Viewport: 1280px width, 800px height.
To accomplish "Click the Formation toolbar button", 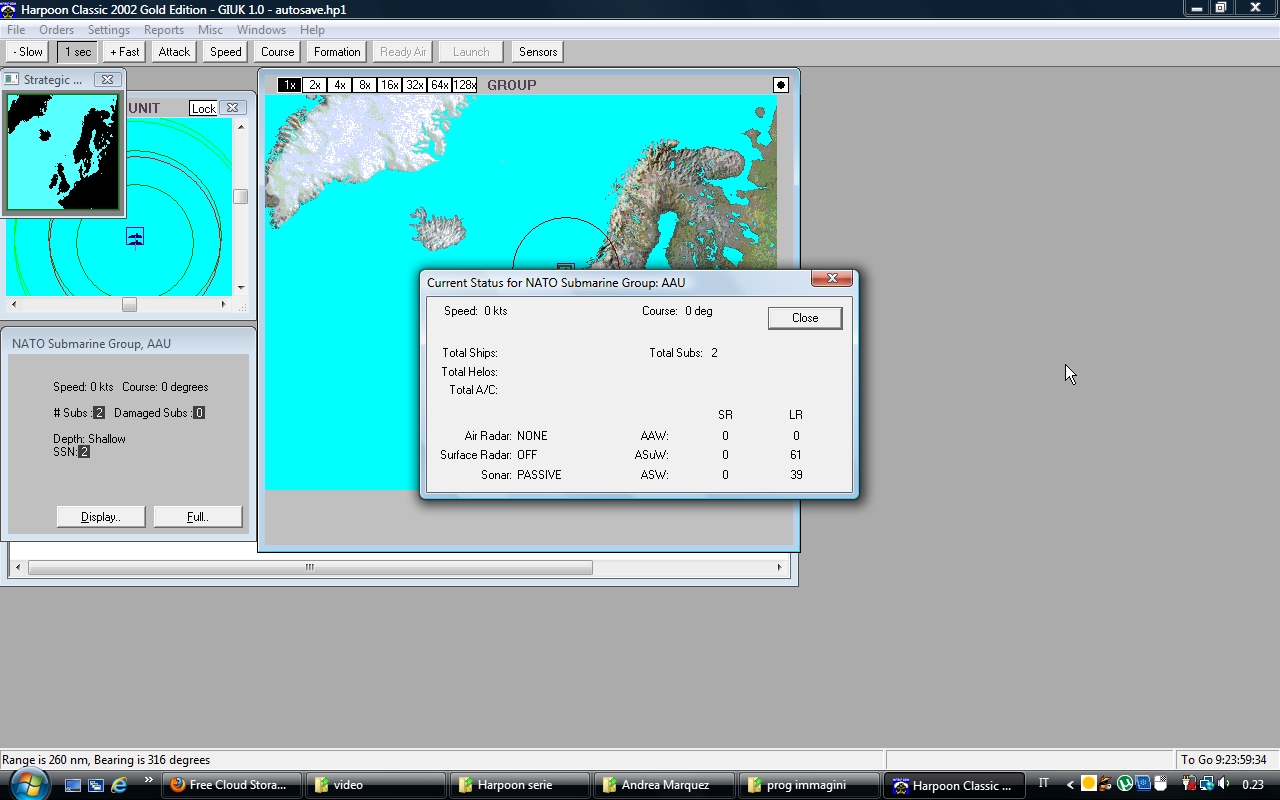I will click(337, 52).
